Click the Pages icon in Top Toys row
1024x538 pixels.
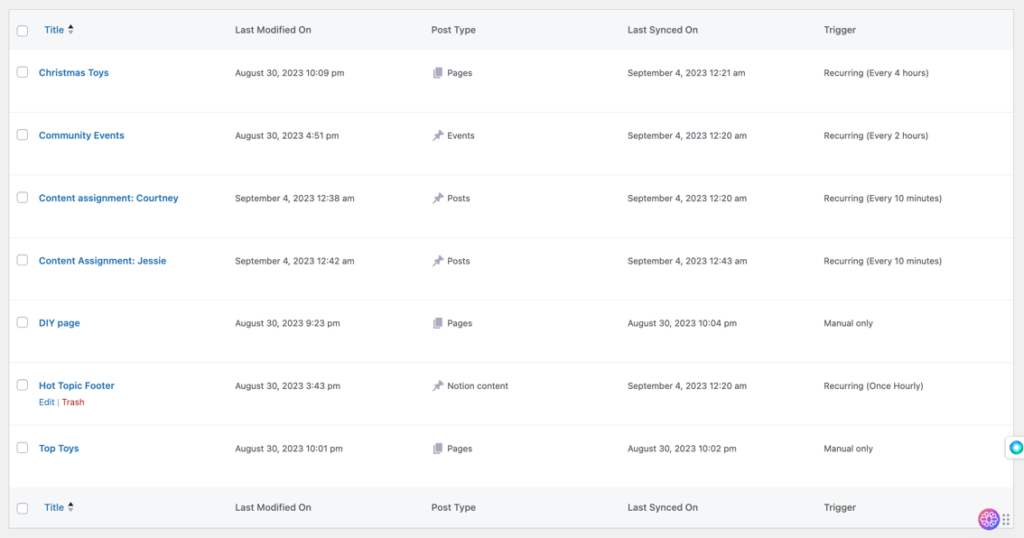coord(437,449)
